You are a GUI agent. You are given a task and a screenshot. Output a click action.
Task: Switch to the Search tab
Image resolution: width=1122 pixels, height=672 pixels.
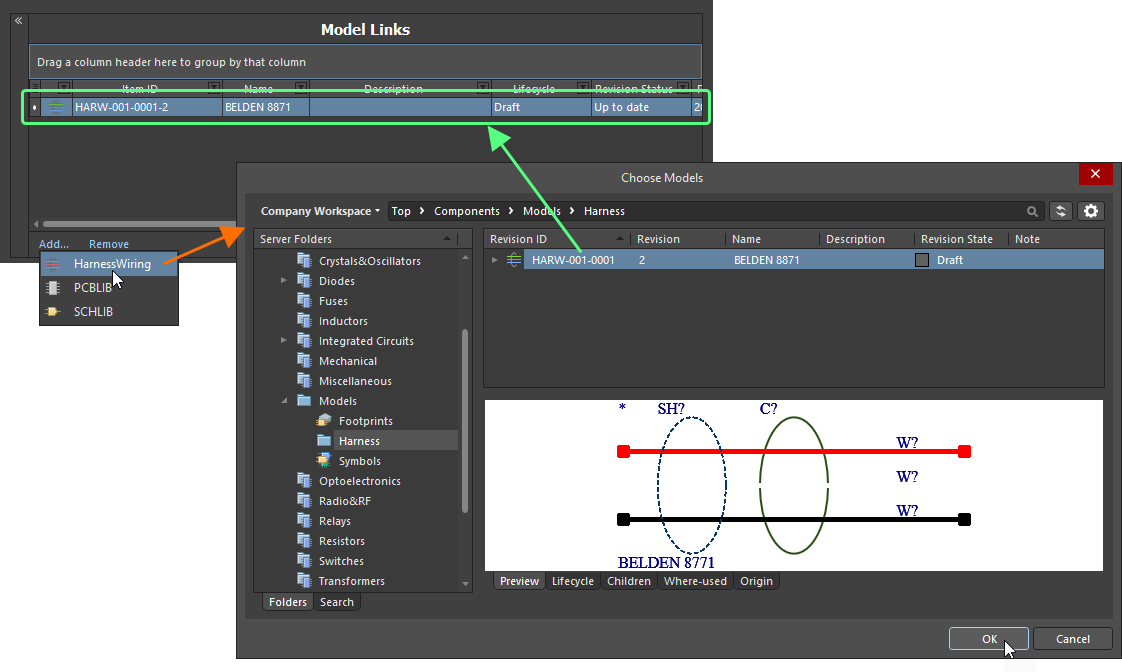[337, 601]
